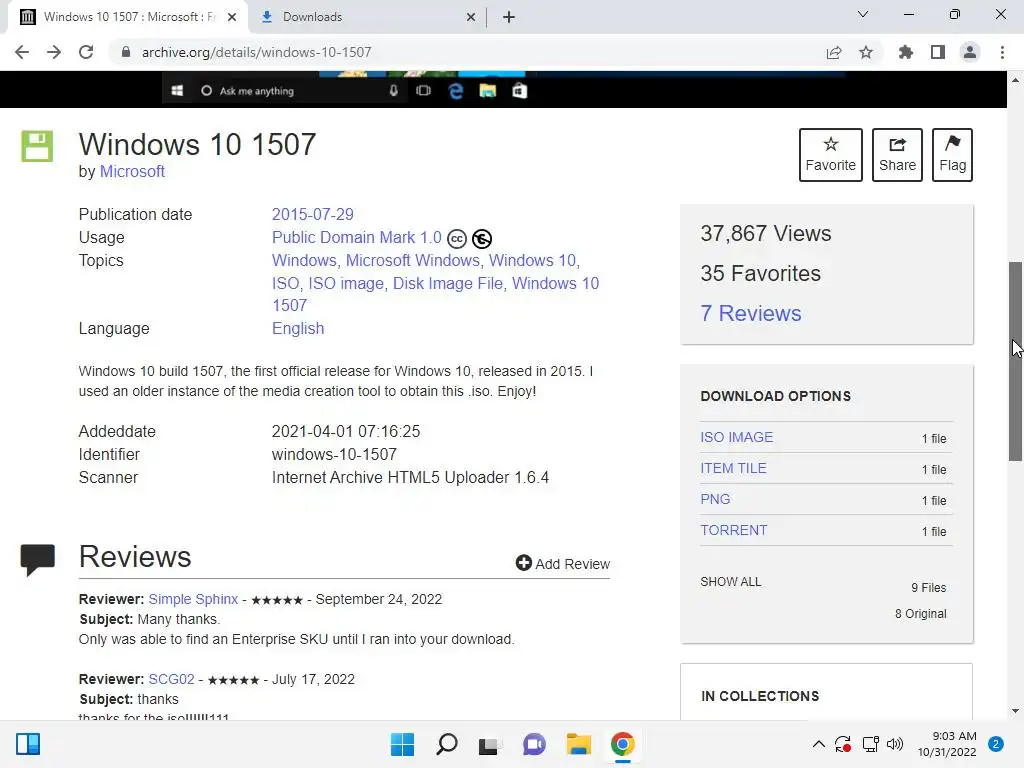Click Chrome icon in the taskbar
The width and height of the screenshot is (1024, 768).
[x=622, y=744]
